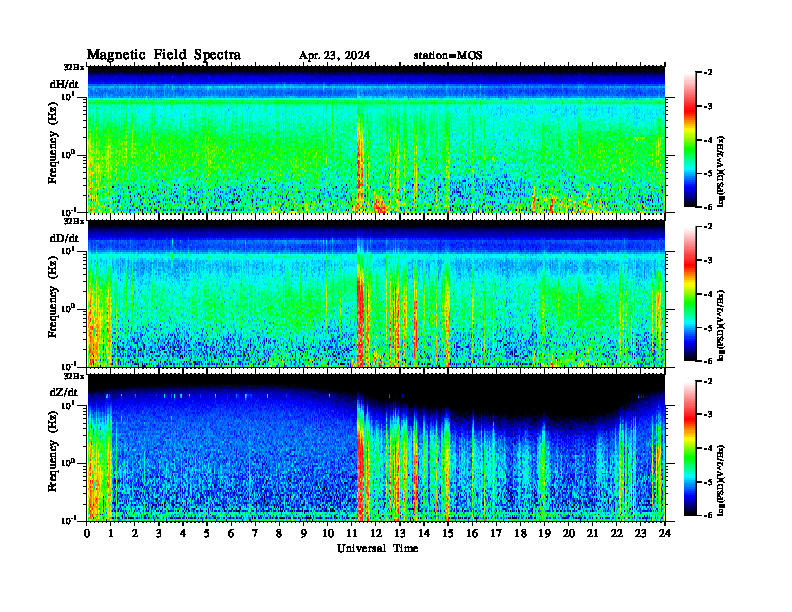Viewport: 792px width, 612px height.
Task: Click the '12' hour tick on time axis
Action: tap(376, 533)
